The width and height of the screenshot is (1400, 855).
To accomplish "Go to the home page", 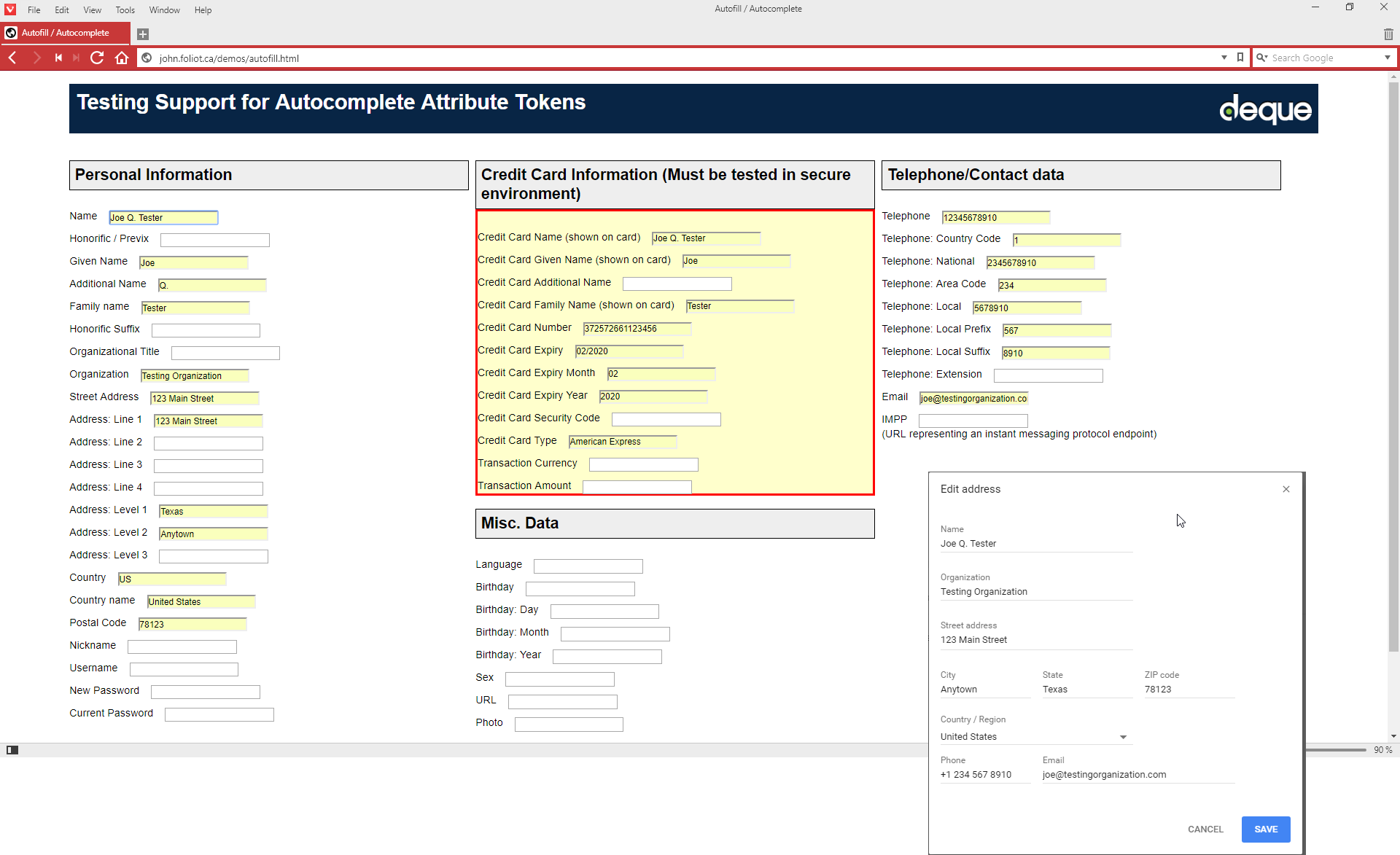I will pyautogui.click(x=122, y=58).
